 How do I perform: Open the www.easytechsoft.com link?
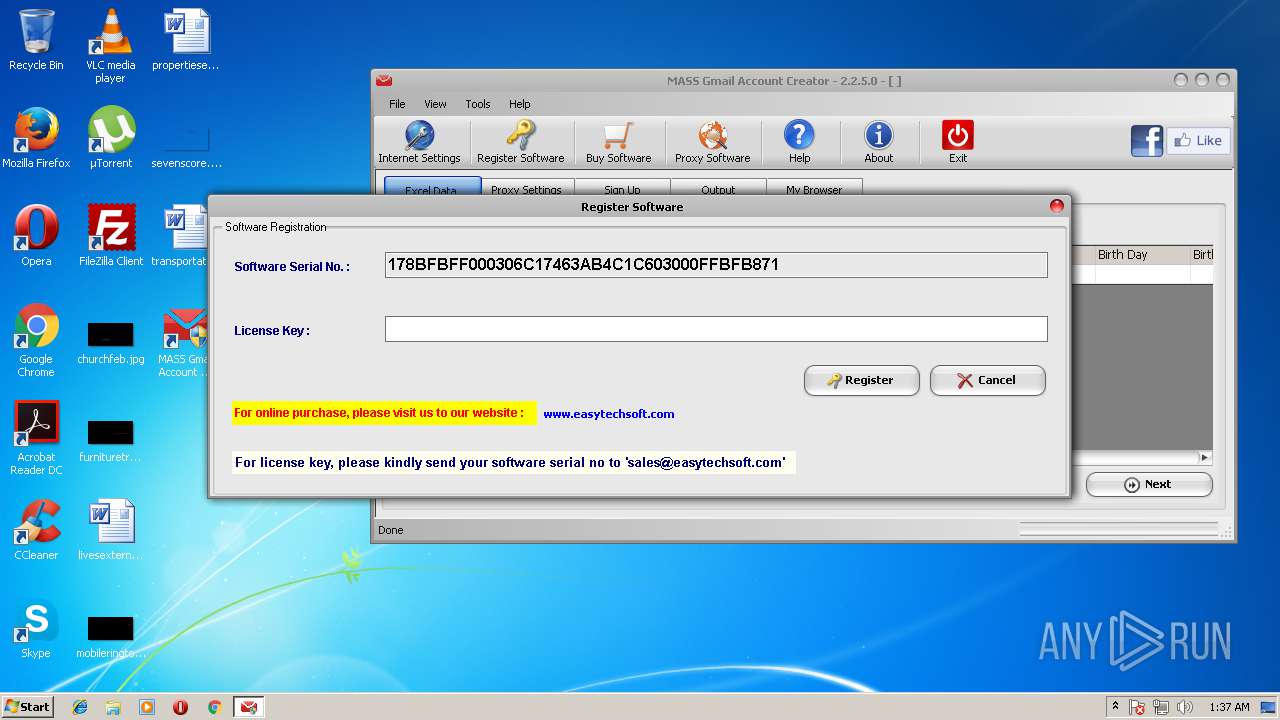point(608,414)
